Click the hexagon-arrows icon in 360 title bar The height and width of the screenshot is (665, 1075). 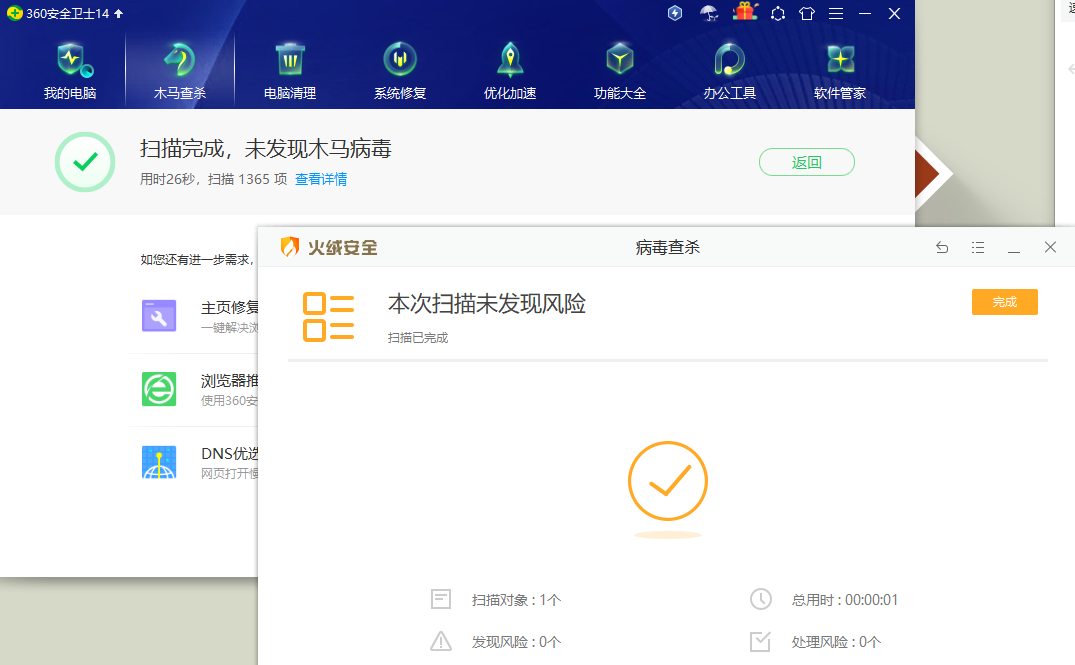tap(778, 13)
